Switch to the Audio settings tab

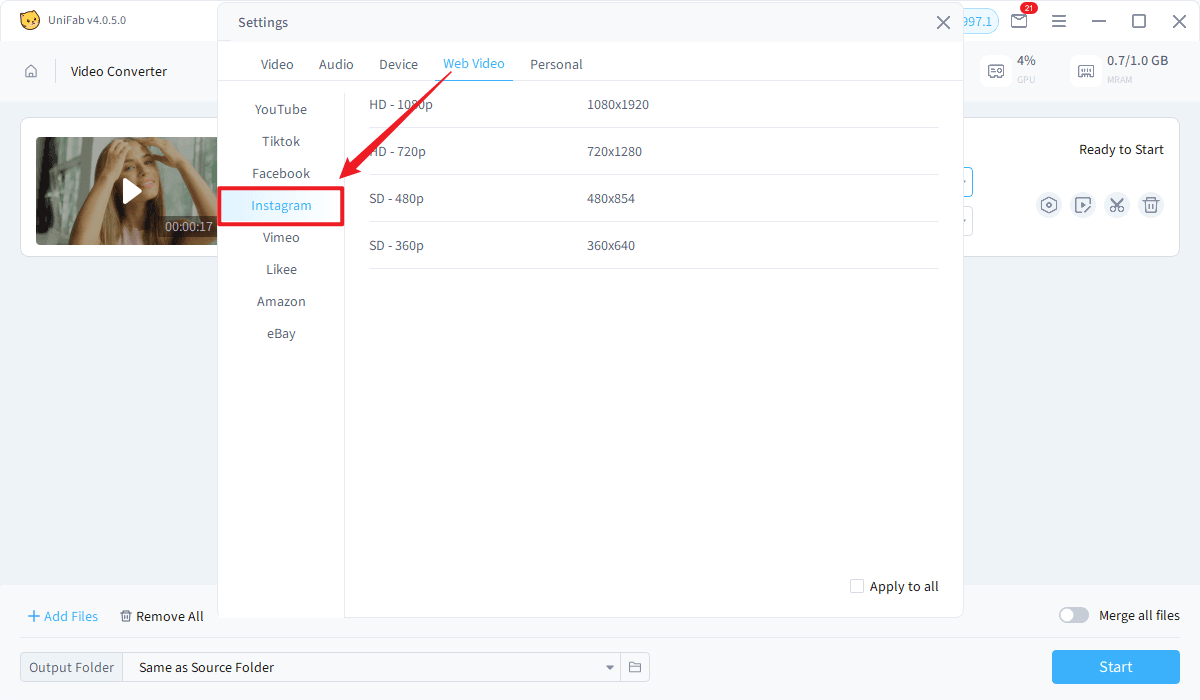point(336,64)
